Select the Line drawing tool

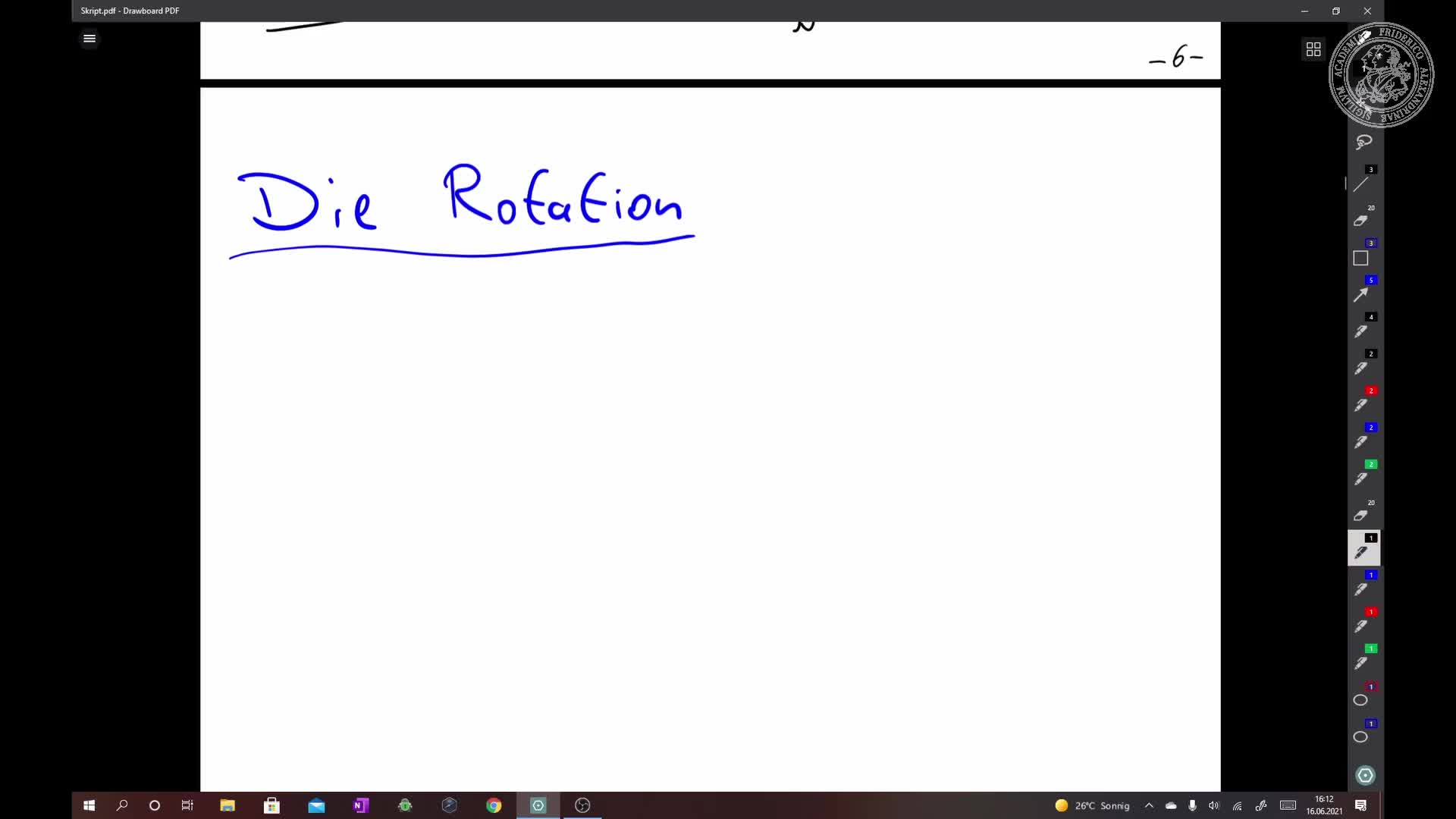(1362, 184)
